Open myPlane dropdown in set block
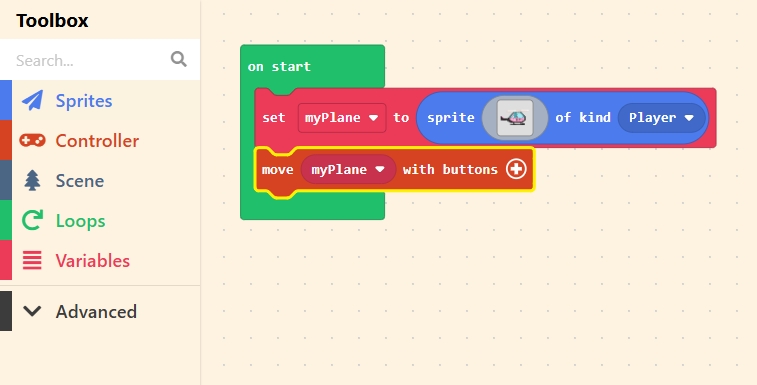Viewport: 757px width, 385px height. [x=342, y=118]
